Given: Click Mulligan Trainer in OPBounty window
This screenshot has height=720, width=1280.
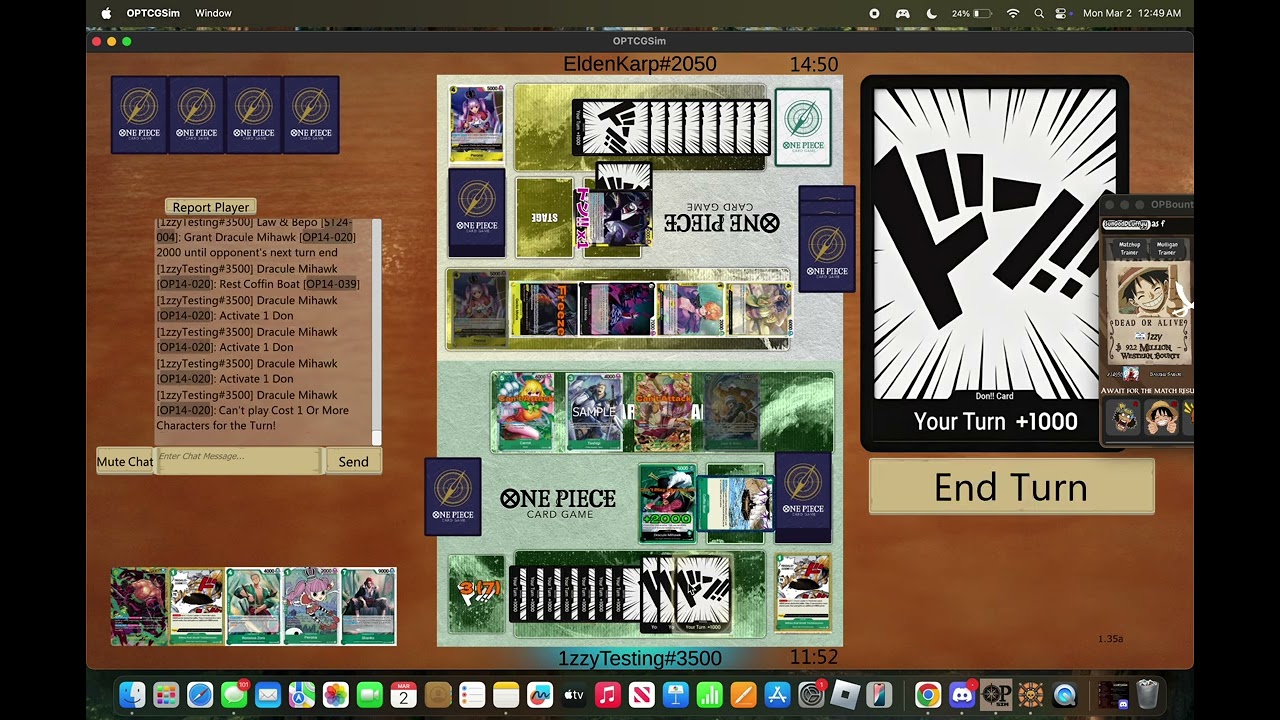Looking at the screenshot, I should pyautogui.click(x=1167, y=248).
